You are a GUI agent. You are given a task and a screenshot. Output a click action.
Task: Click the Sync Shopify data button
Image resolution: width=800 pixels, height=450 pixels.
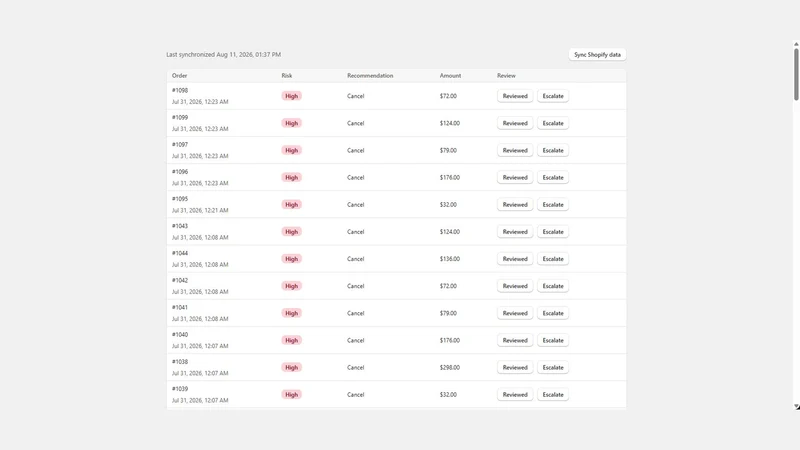597,55
